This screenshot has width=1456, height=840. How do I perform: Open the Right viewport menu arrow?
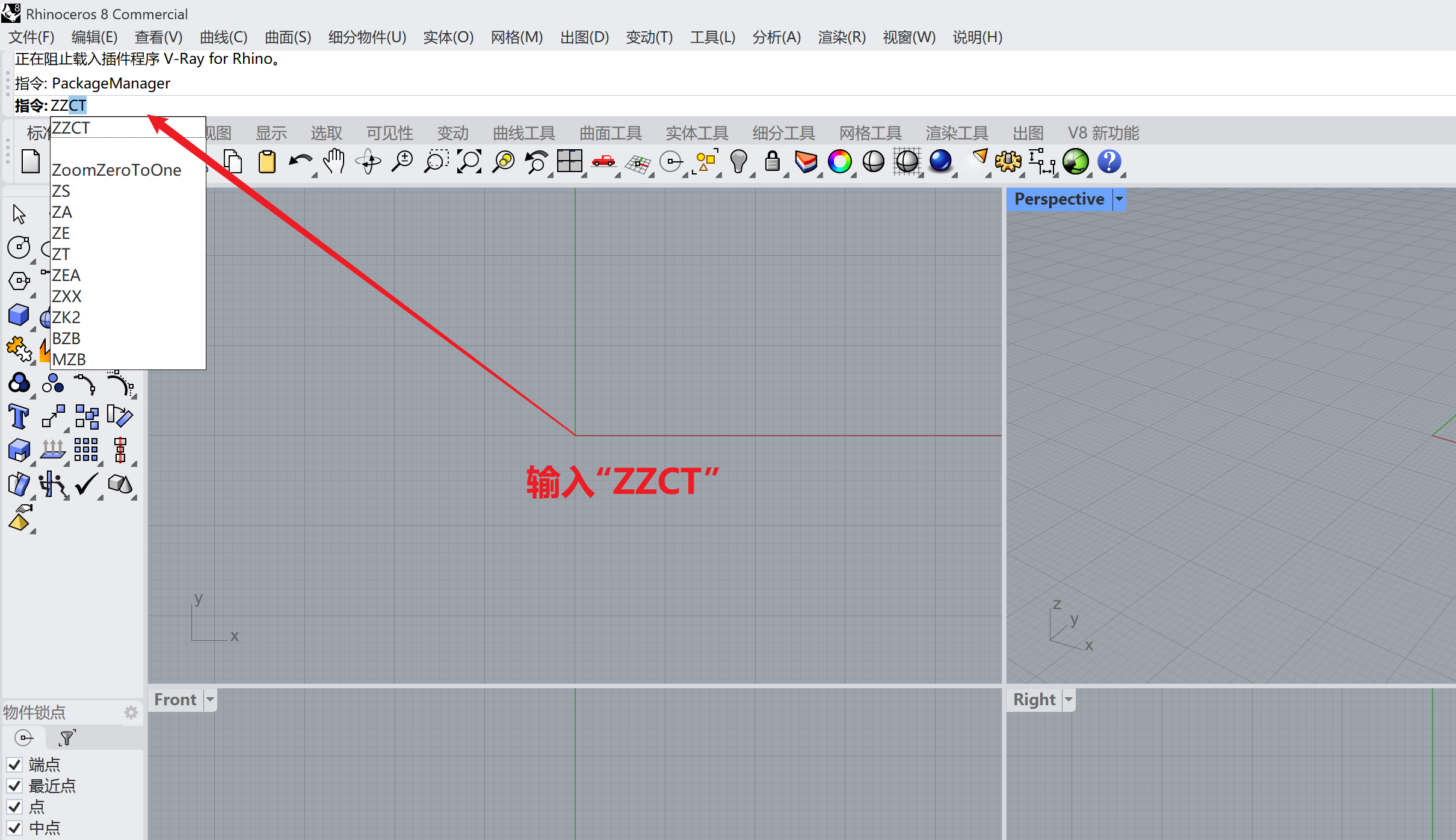(1069, 700)
